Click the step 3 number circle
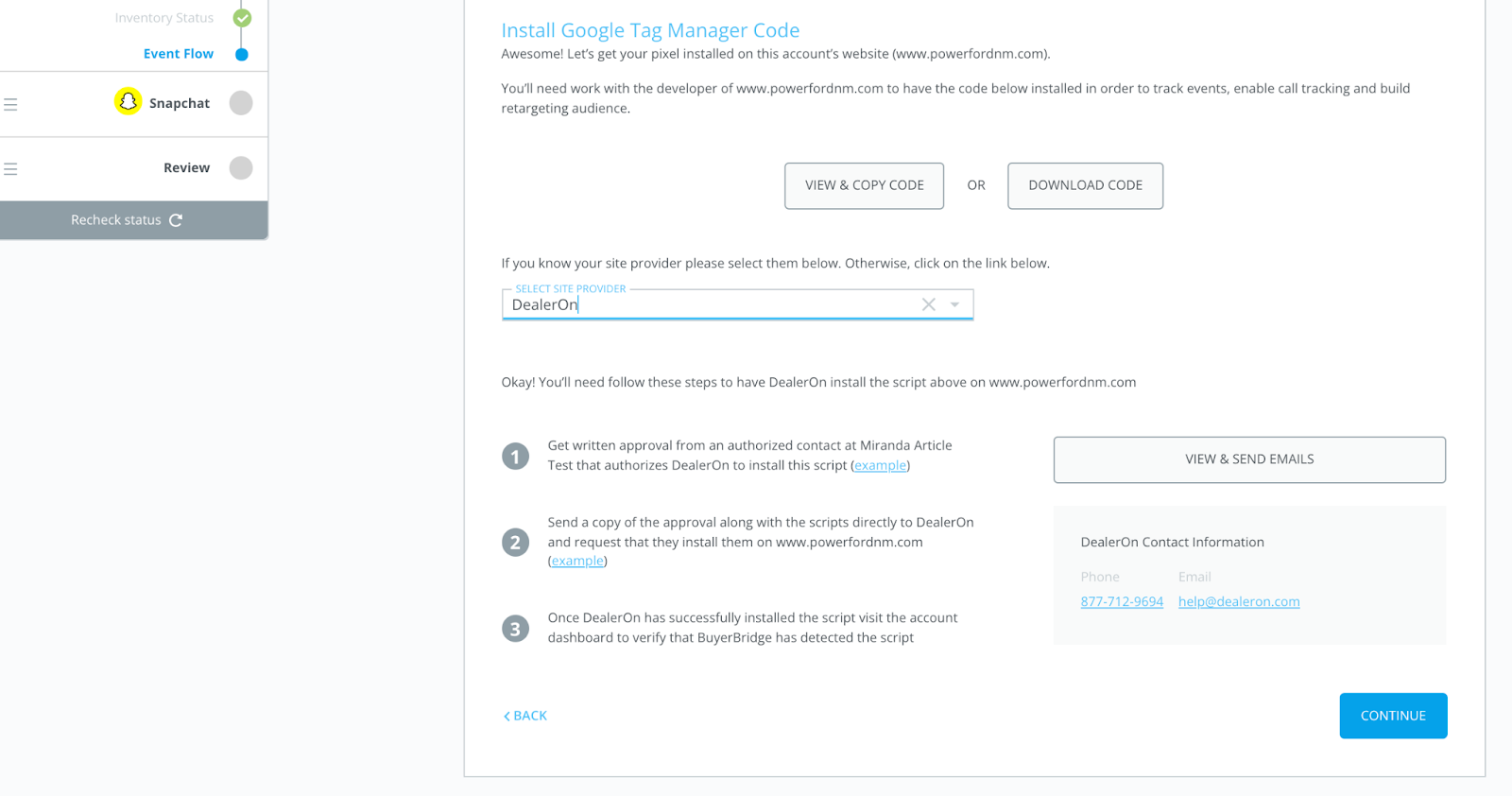 (x=515, y=629)
